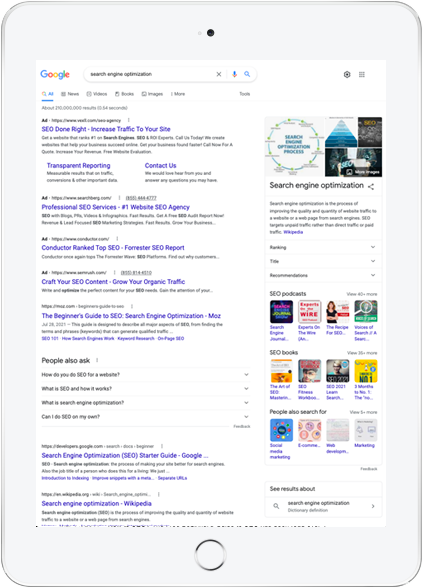Open the search Tools button
The image size is (423, 588).
244,94
